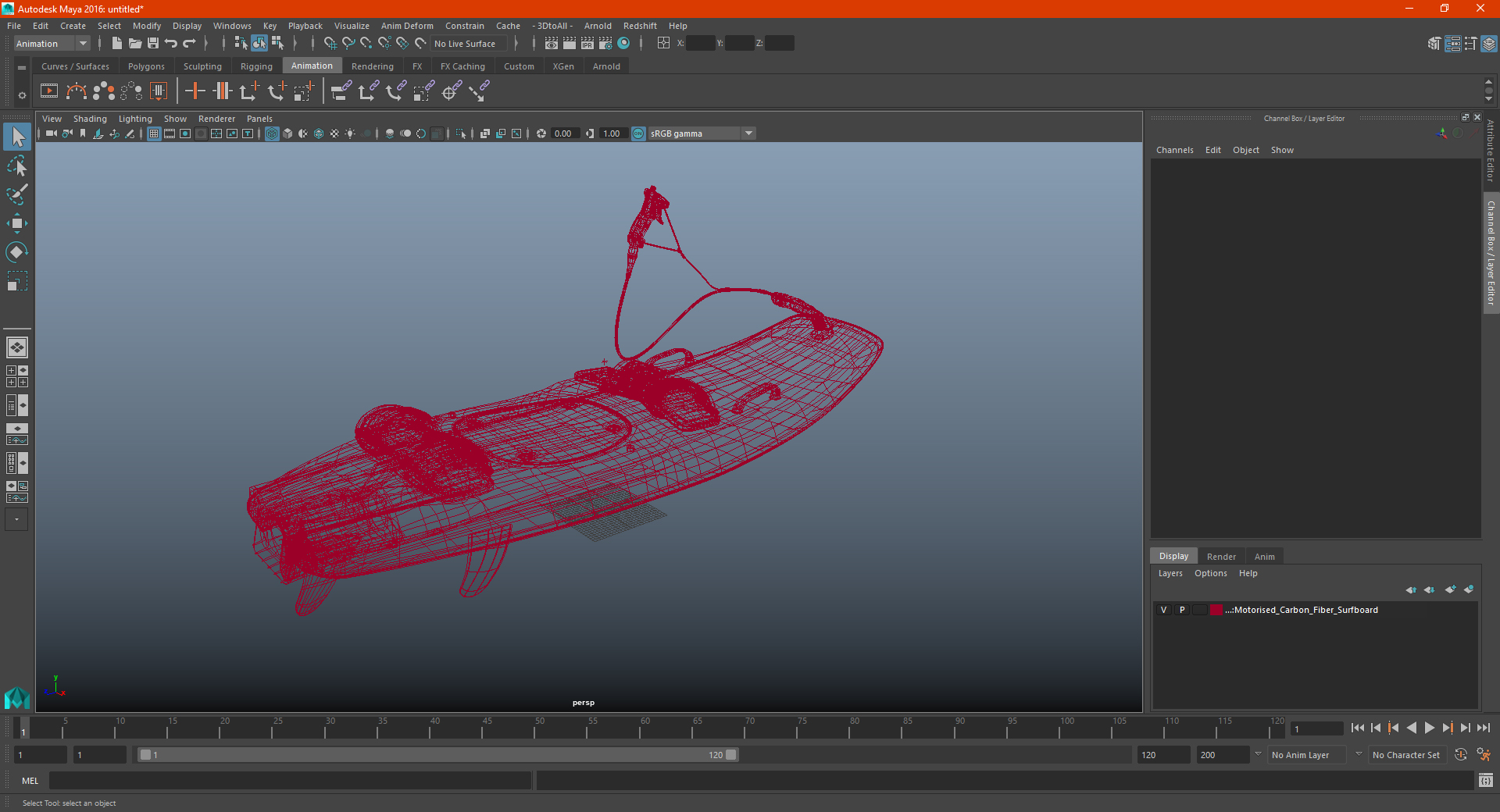Click the MEL command line input field
1500x812 pixels.
tap(290, 781)
